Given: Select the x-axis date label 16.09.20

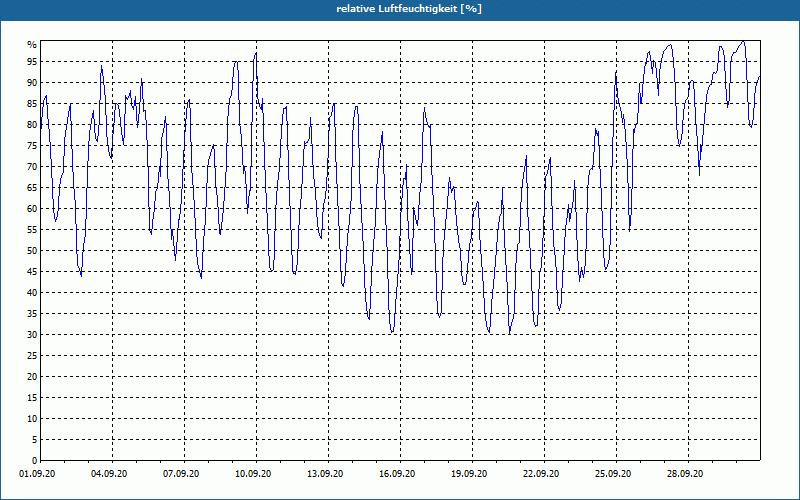Looking at the screenshot, I should point(397,474).
